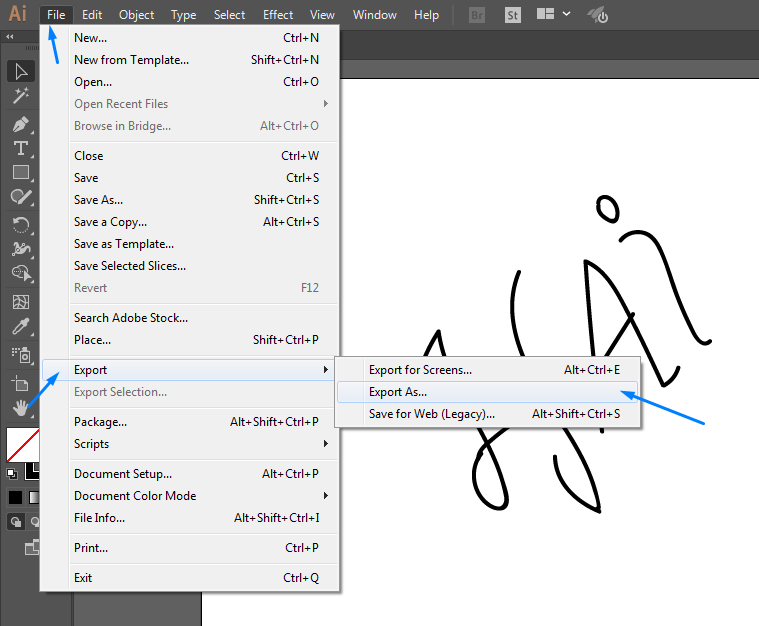Expand the workspace layout dropdown arrow
The width and height of the screenshot is (759, 626).
pyautogui.click(x=566, y=14)
